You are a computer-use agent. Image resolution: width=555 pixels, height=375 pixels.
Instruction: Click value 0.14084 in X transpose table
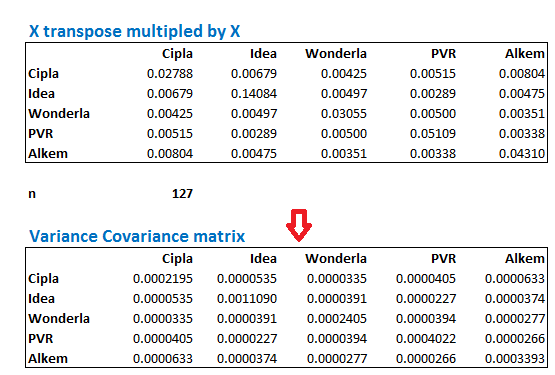254,94
